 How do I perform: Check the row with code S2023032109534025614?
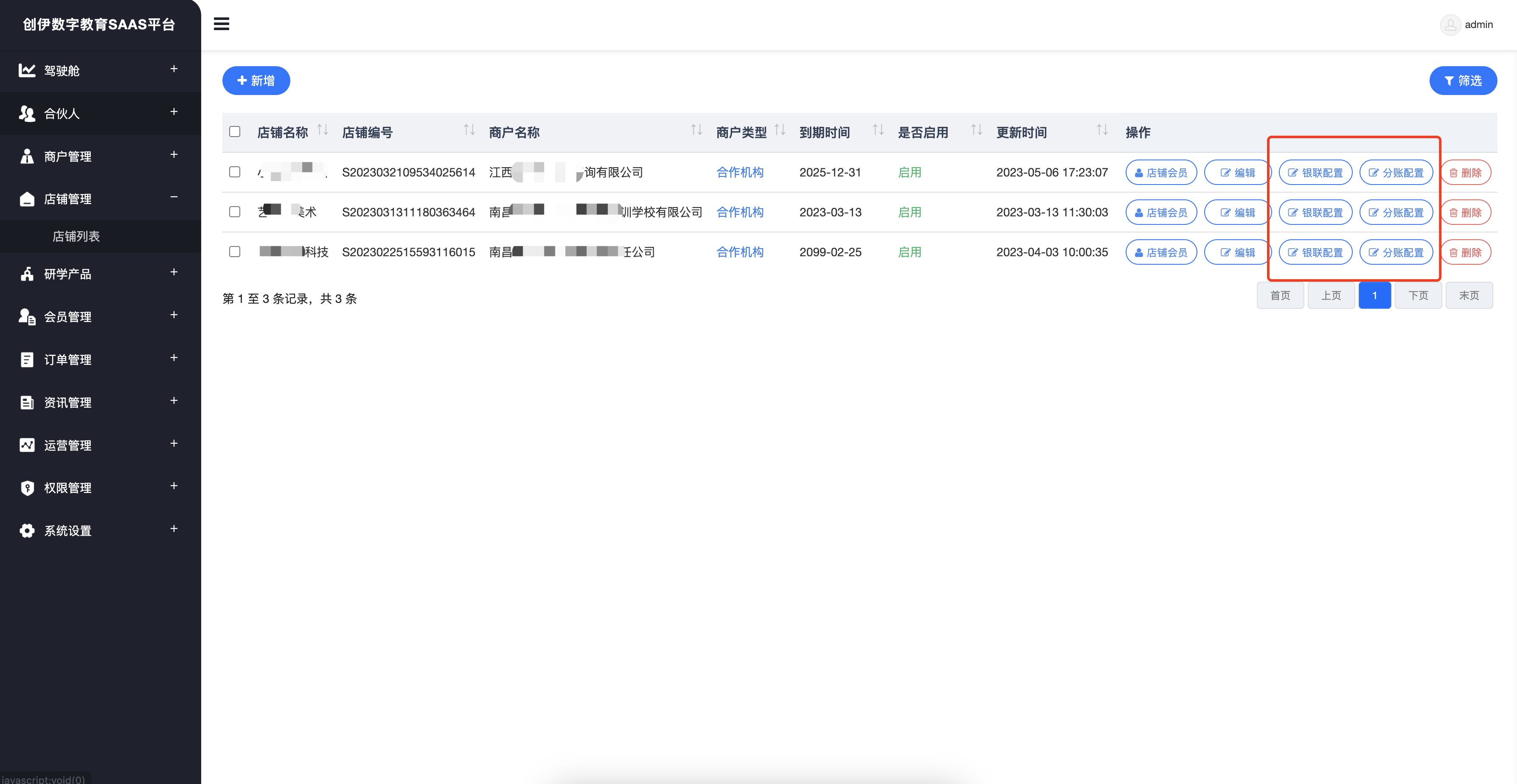[235, 172]
